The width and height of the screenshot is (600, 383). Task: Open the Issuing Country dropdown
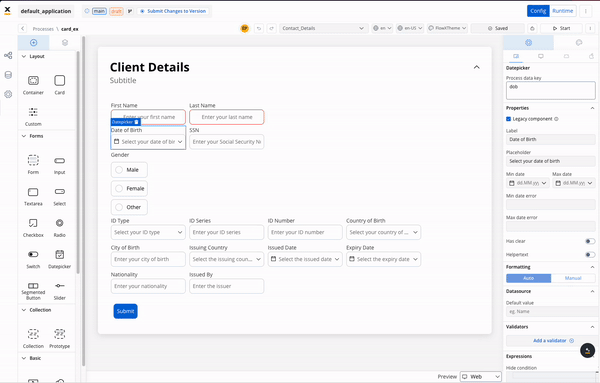227,259
